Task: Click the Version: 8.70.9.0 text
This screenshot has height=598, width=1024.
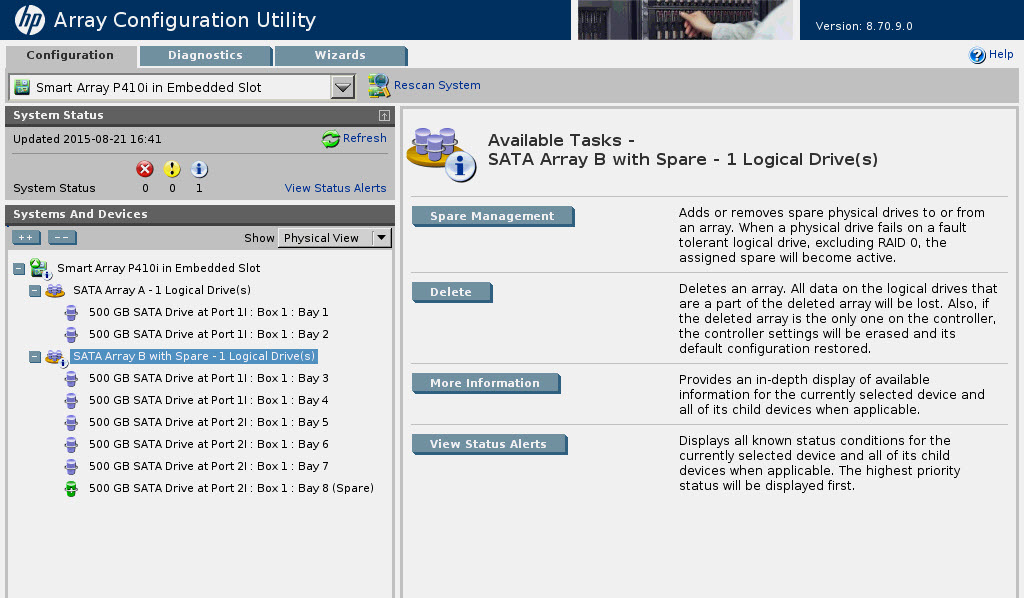Action: point(863,26)
